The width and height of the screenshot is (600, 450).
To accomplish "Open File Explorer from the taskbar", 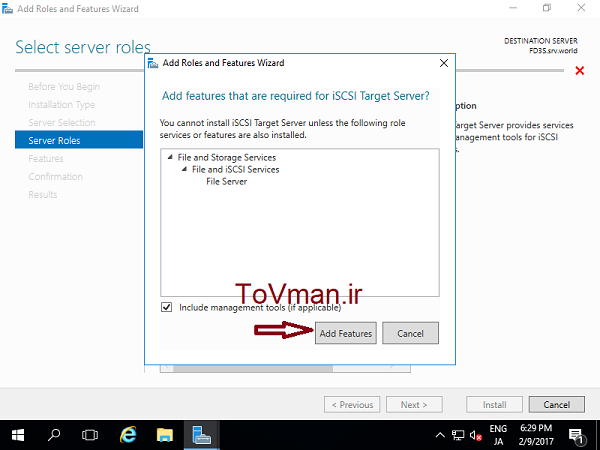I will pyautogui.click(x=164, y=436).
